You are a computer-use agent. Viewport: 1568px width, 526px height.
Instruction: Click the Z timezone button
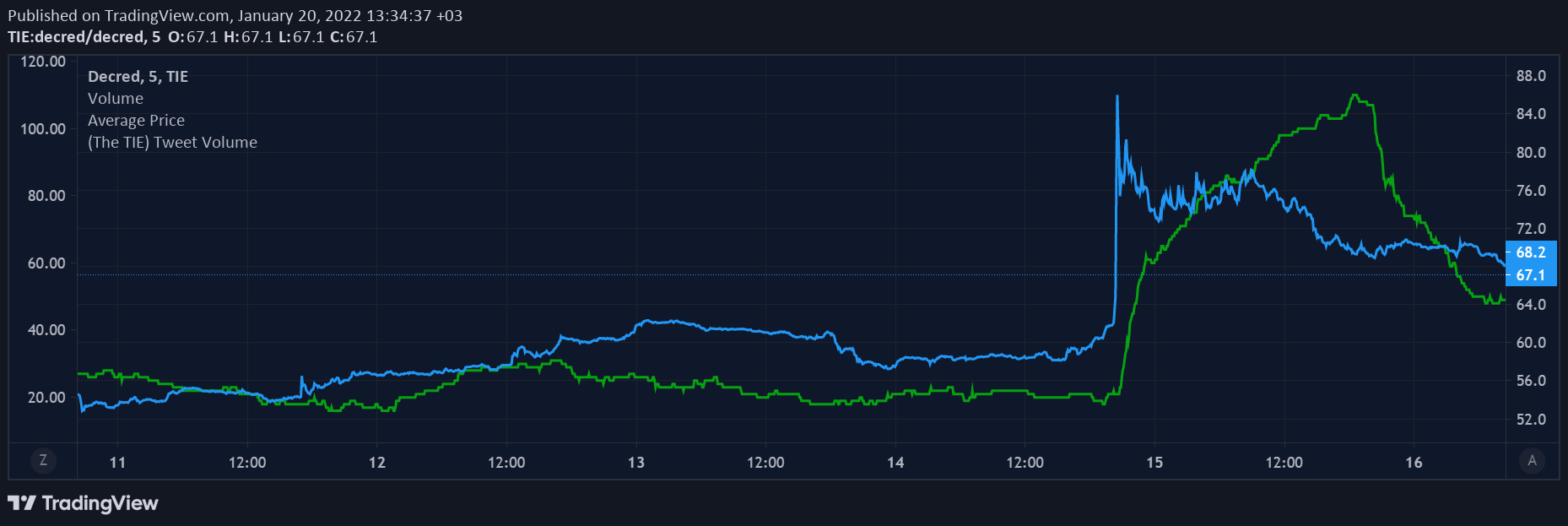tap(44, 461)
